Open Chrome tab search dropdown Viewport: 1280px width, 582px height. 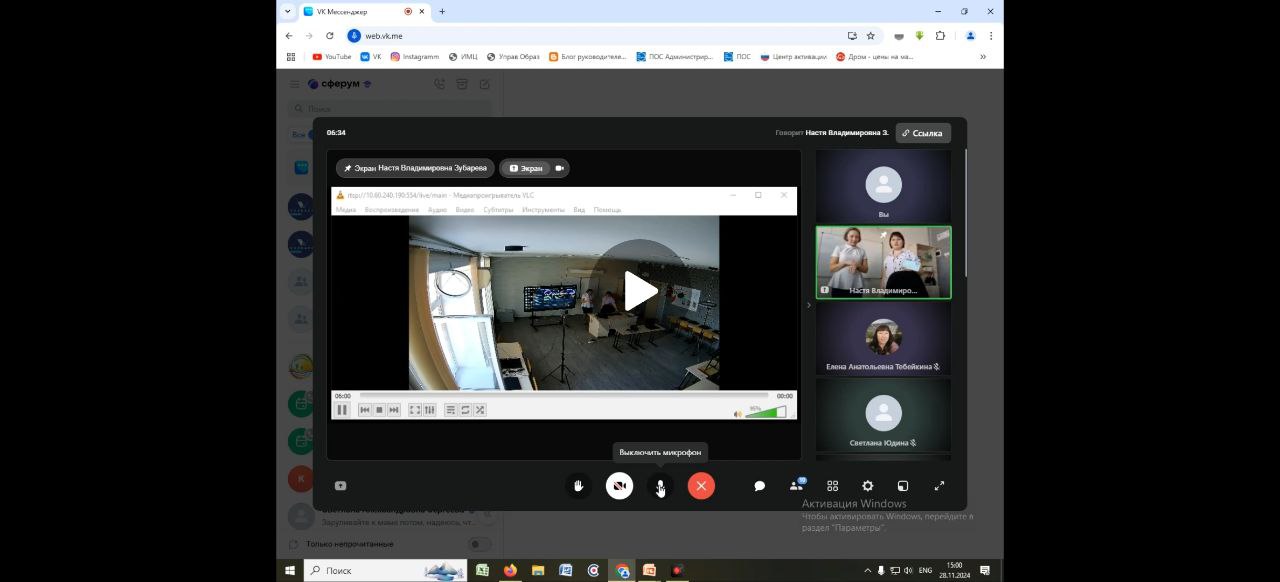click(288, 11)
